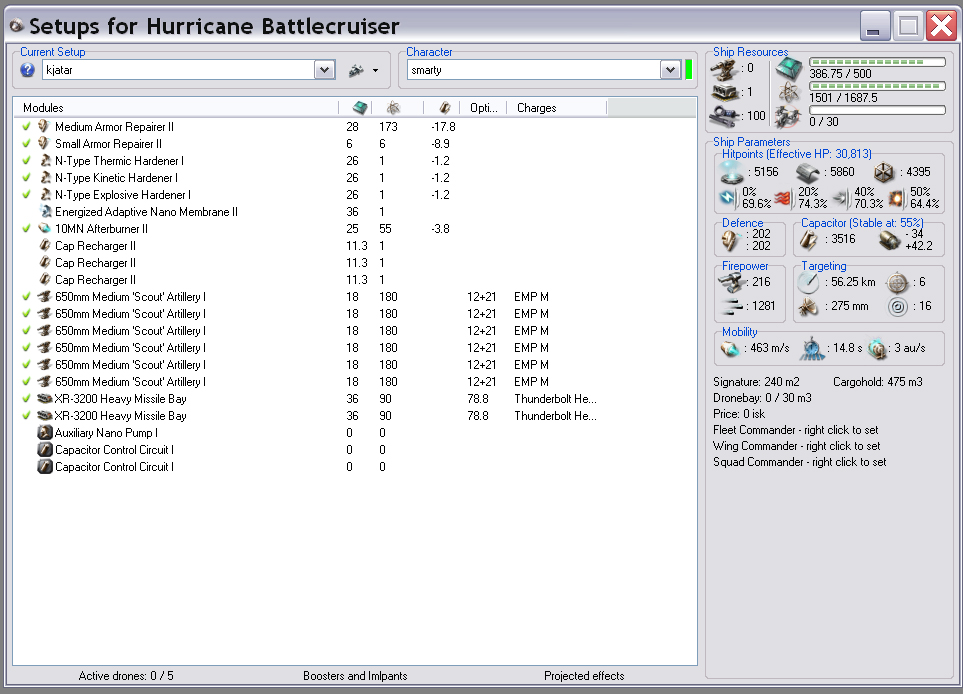
Task: Click the structure hitpoints icon
Action: click(885, 172)
